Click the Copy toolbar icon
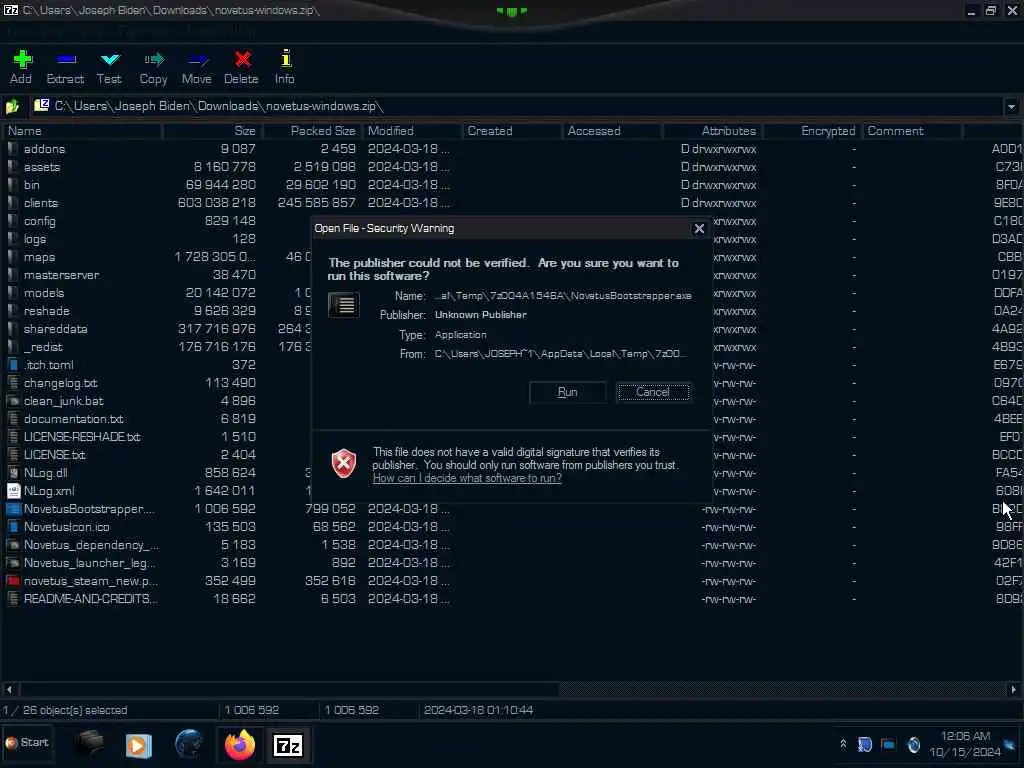 (153, 67)
